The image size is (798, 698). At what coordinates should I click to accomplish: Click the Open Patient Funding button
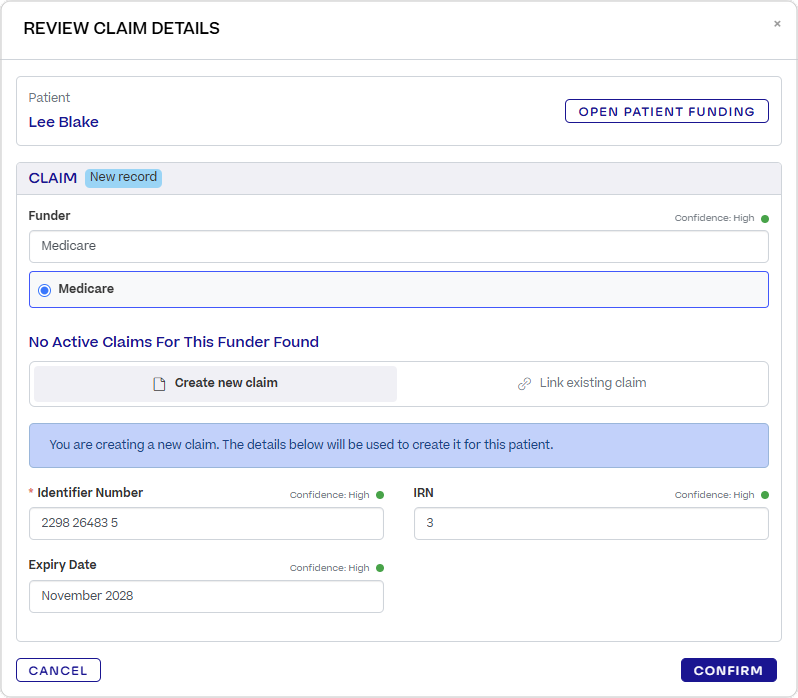[x=666, y=111]
